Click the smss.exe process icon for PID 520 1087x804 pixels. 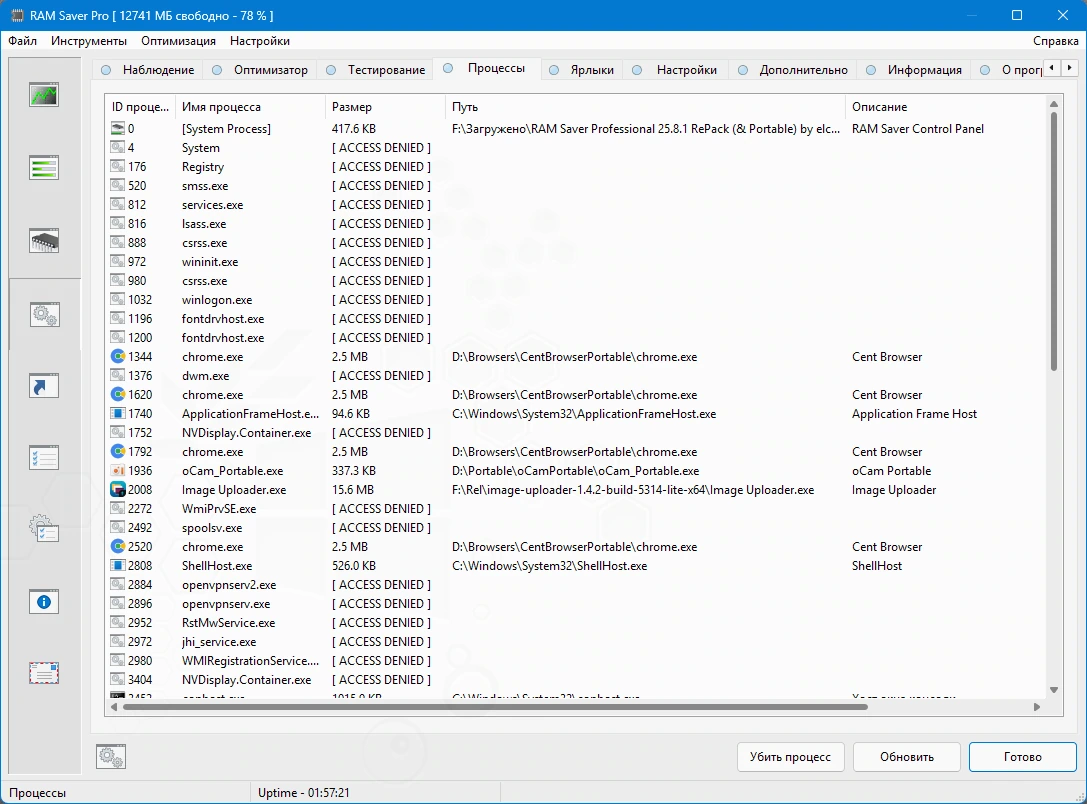[118, 186]
